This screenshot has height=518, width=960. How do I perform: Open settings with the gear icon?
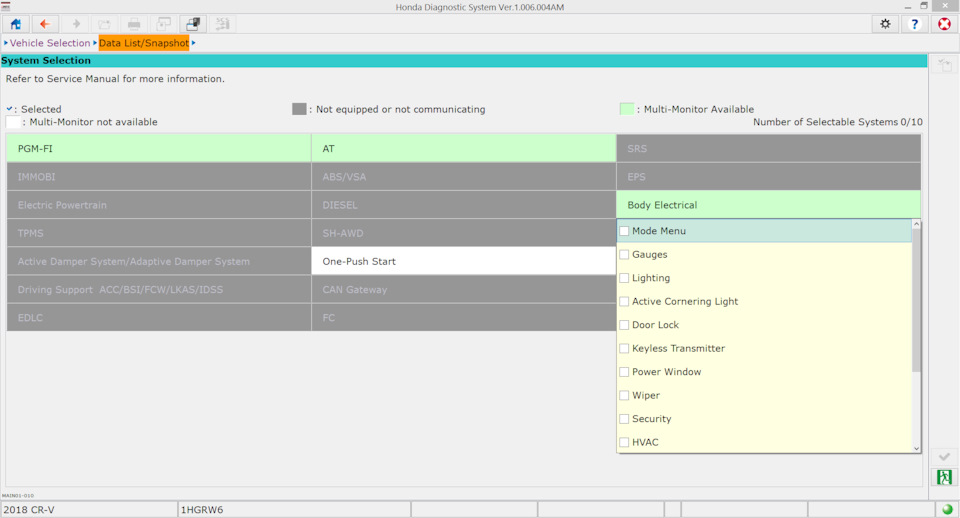(885, 24)
